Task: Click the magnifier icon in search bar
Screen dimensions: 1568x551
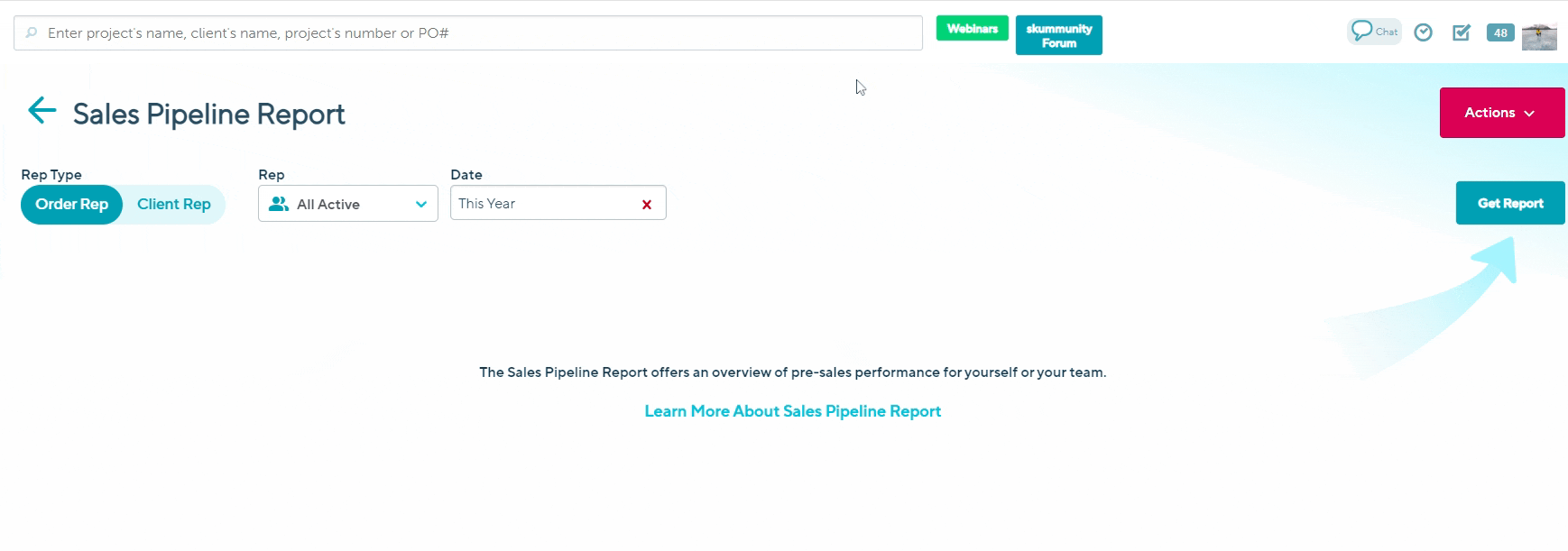Action: click(32, 33)
